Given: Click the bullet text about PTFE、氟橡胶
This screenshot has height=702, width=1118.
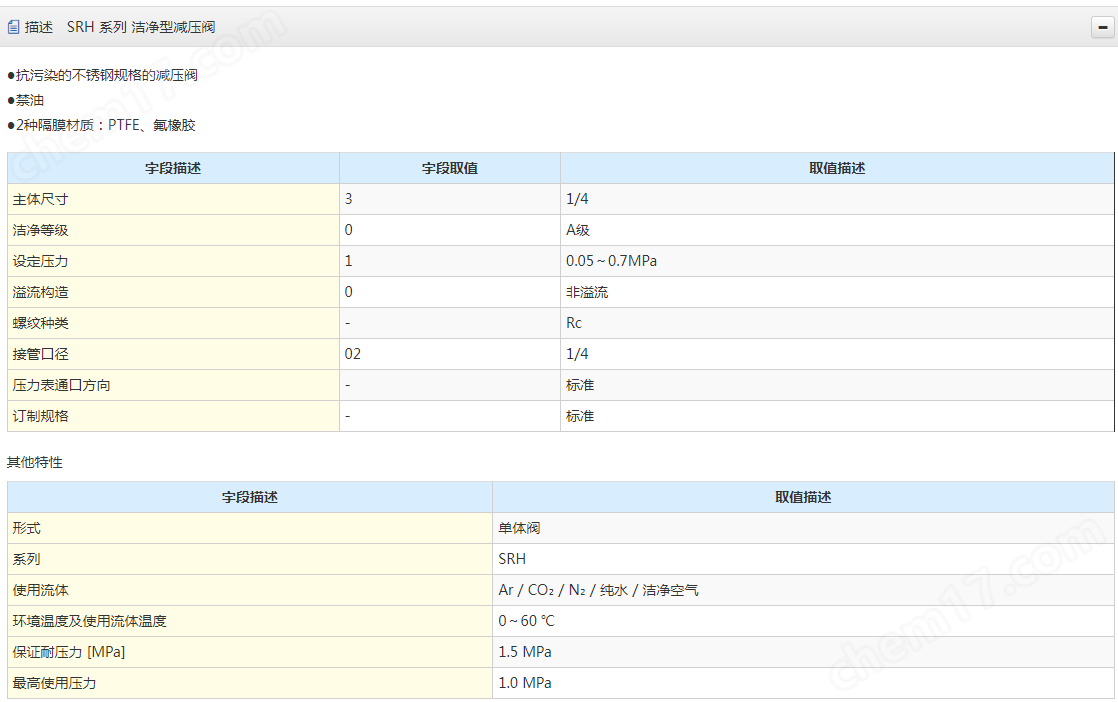Looking at the screenshot, I should click(x=101, y=125).
